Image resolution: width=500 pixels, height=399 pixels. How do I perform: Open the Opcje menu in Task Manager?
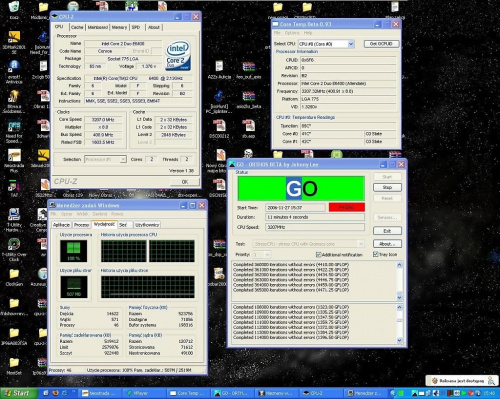66,214
